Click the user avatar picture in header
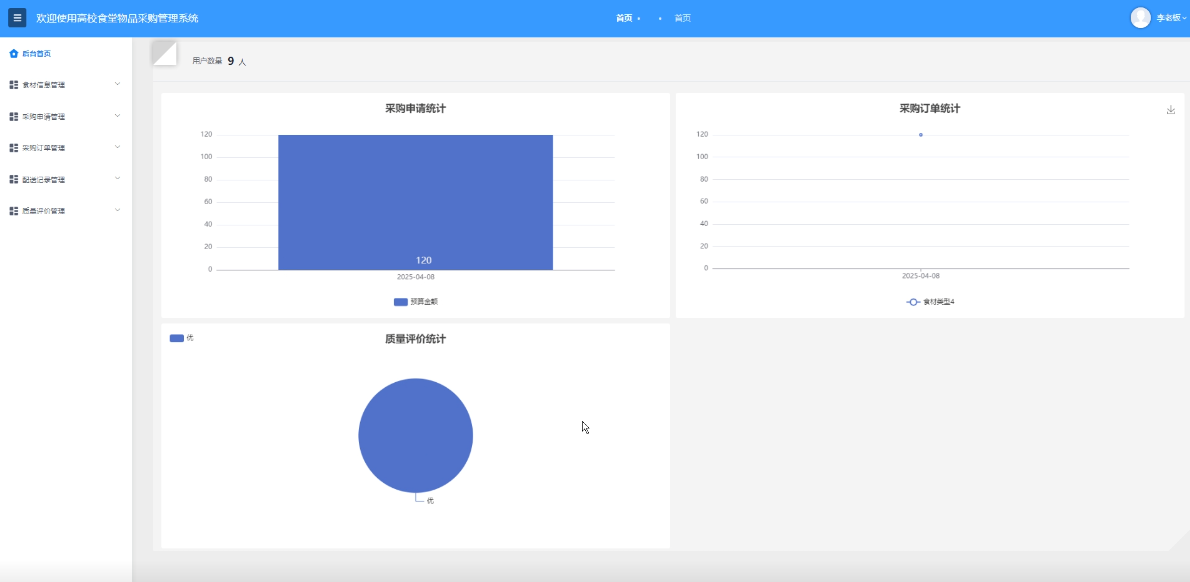Screen dimensions: 1190x582 1140,17
